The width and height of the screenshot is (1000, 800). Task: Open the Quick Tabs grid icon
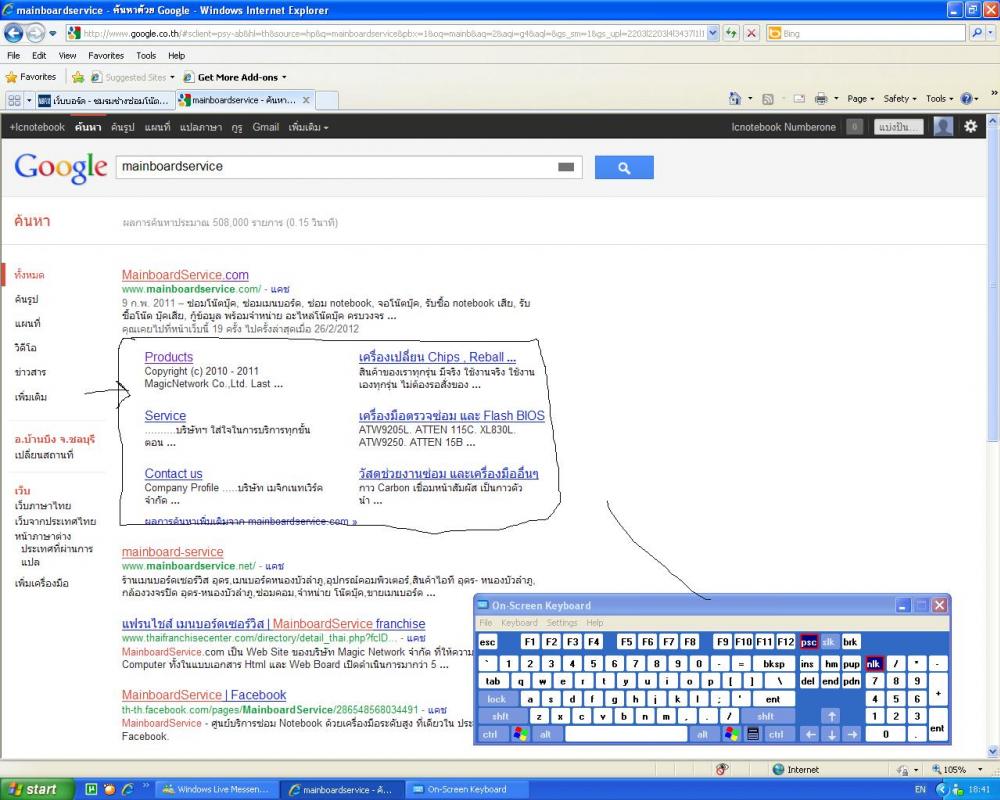(x=15, y=100)
